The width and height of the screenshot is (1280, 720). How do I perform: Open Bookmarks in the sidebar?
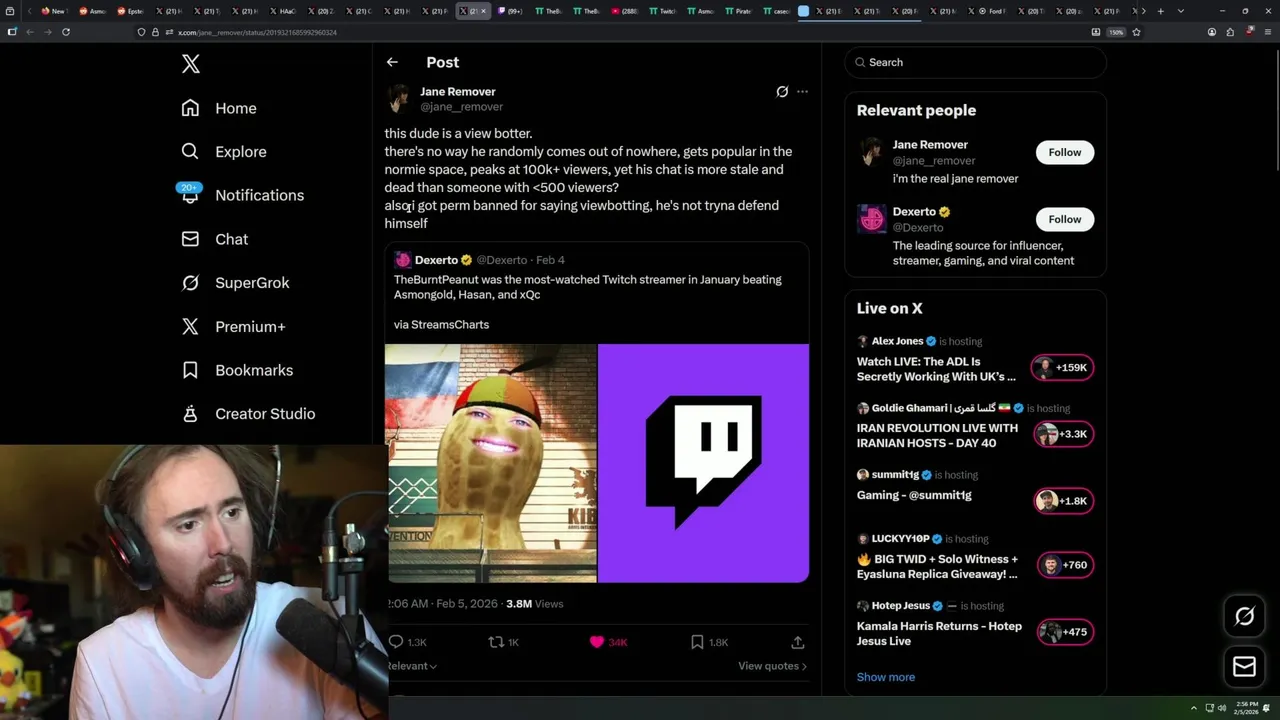237,370
